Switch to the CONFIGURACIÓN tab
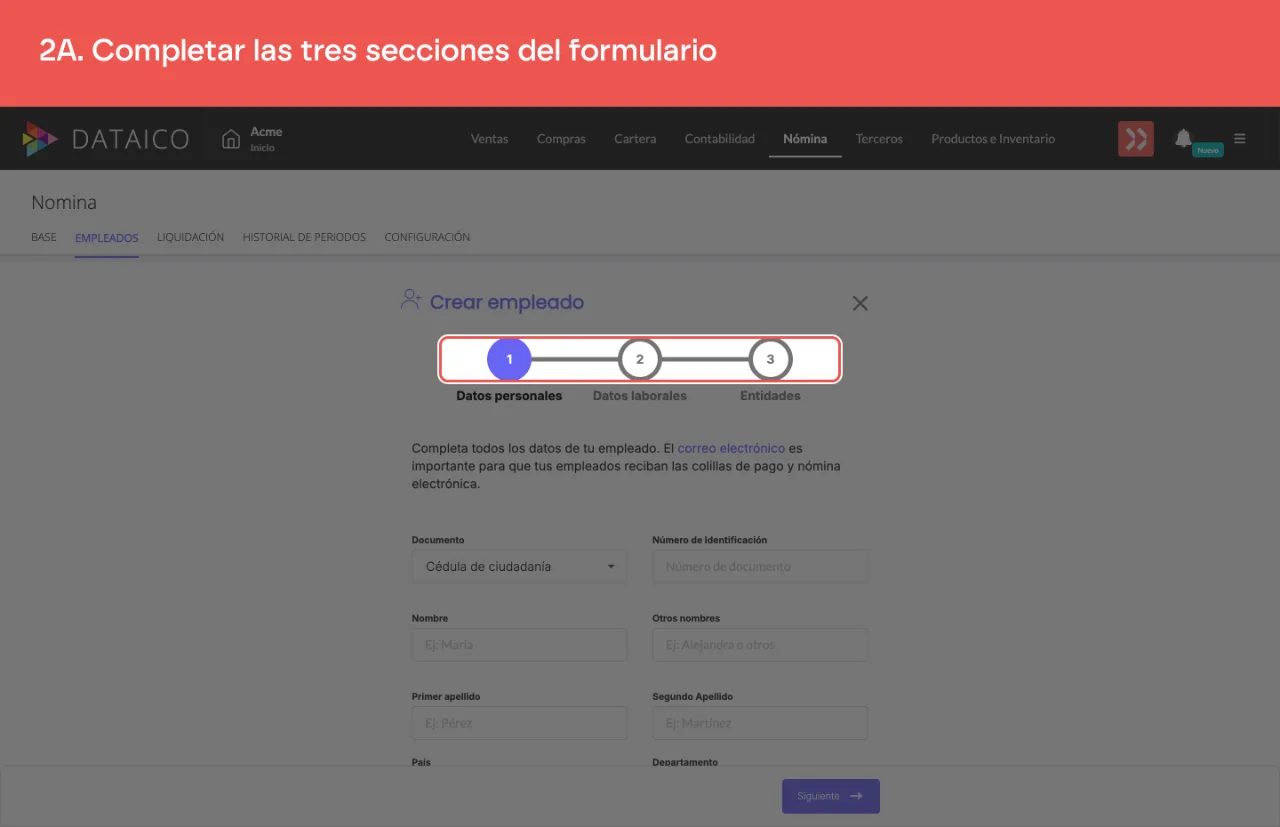 click(x=427, y=237)
